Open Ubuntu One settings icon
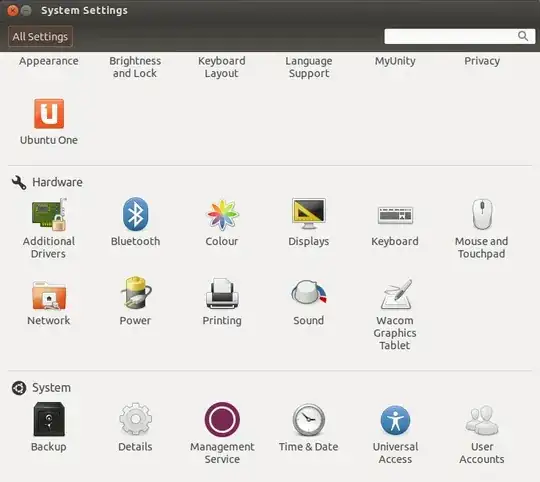Image resolution: width=540 pixels, height=482 pixels. click(x=49, y=114)
